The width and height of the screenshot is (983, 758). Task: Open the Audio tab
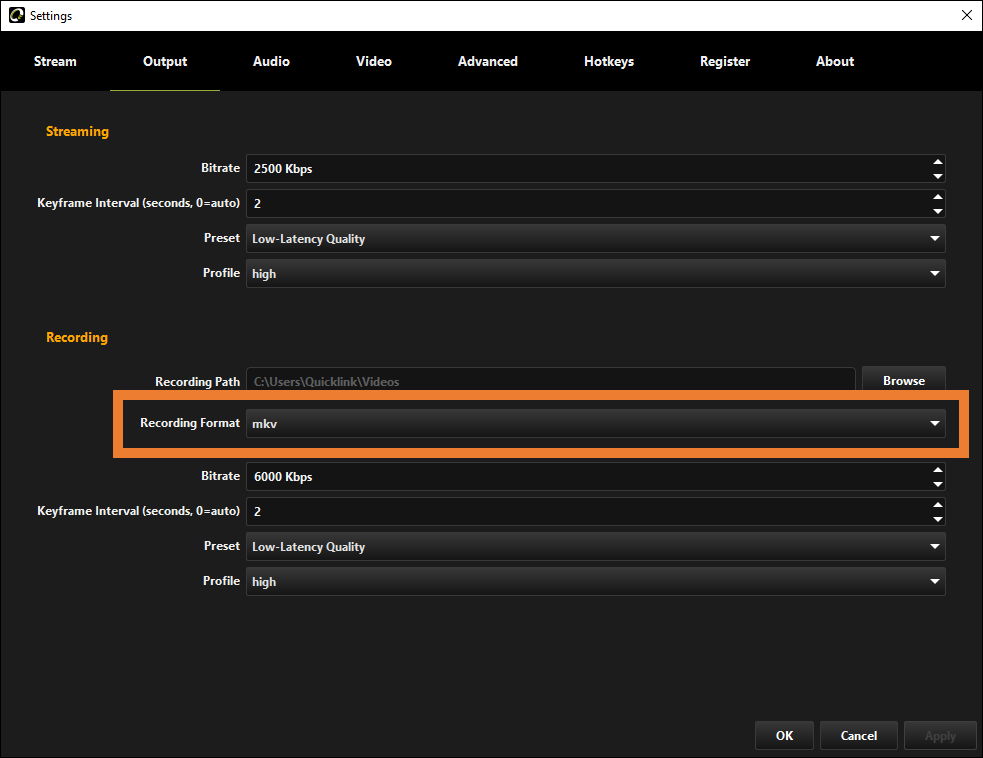point(271,61)
